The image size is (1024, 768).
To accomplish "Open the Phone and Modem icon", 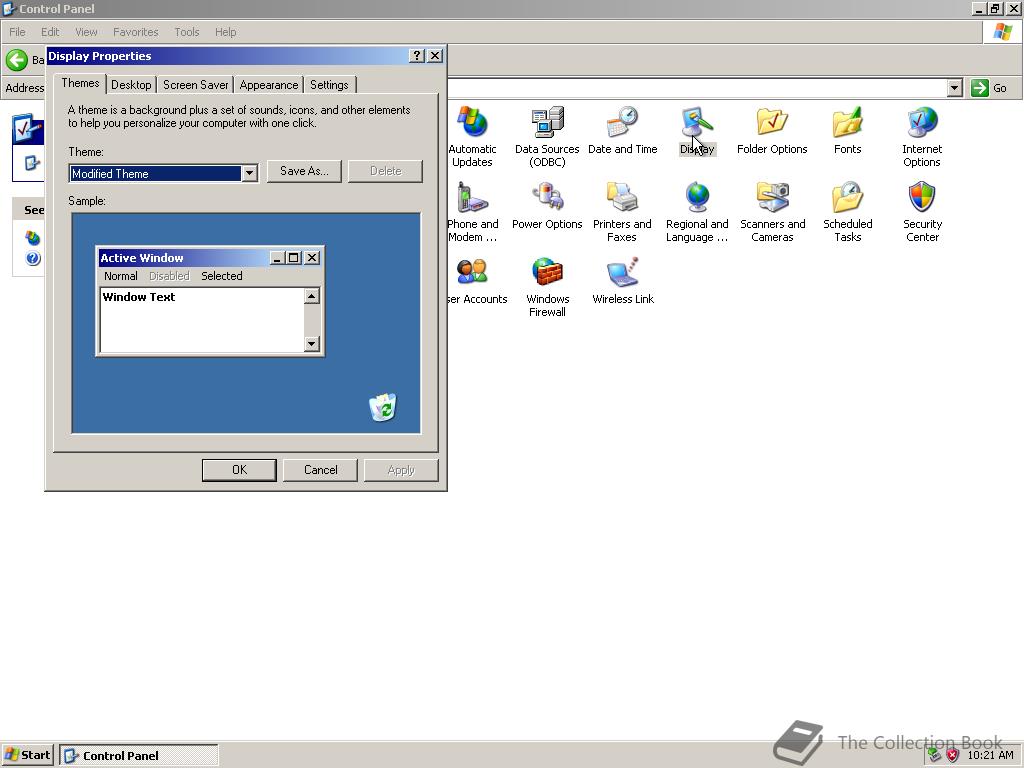I will click(472, 197).
